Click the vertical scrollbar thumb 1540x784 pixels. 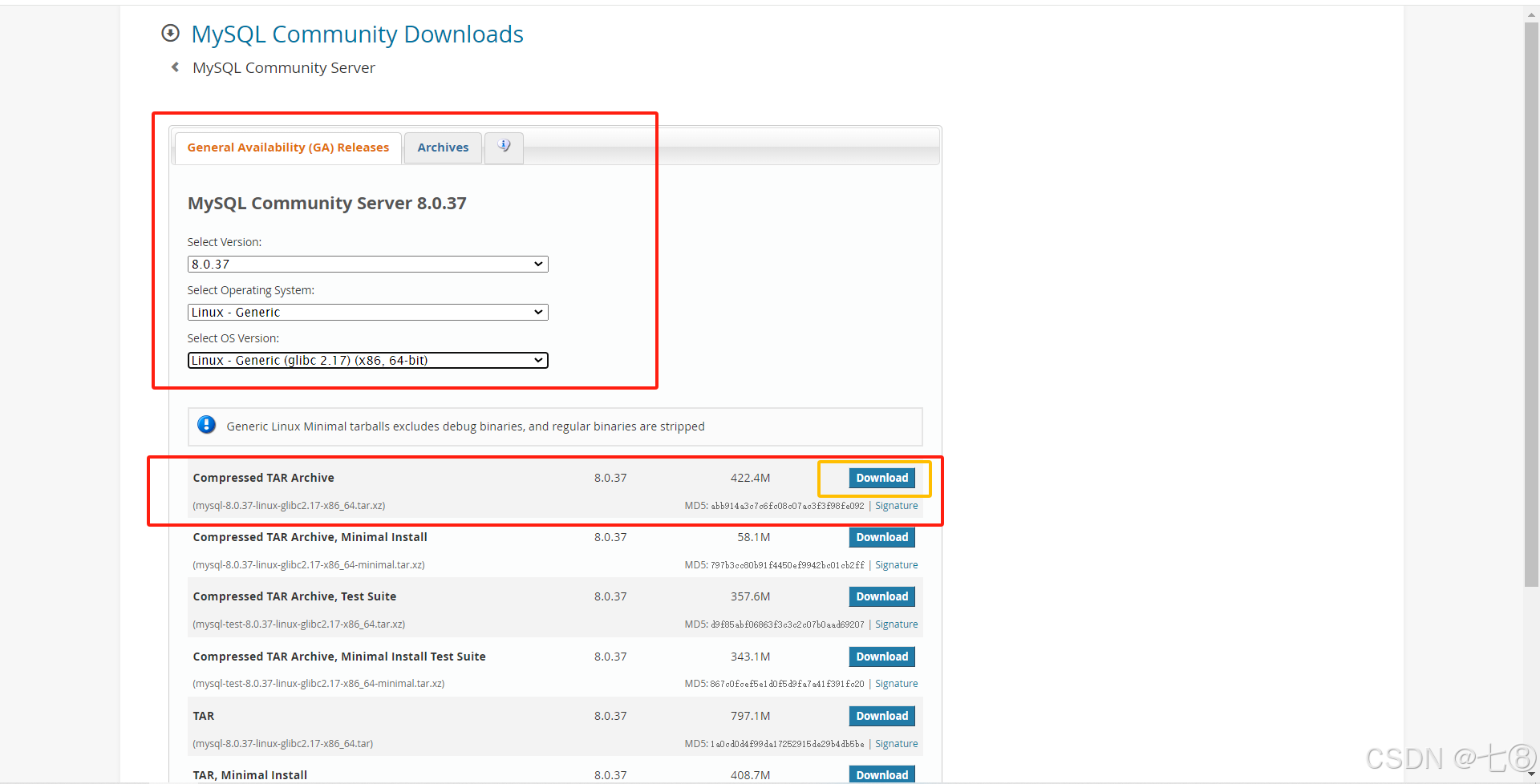point(1531,305)
